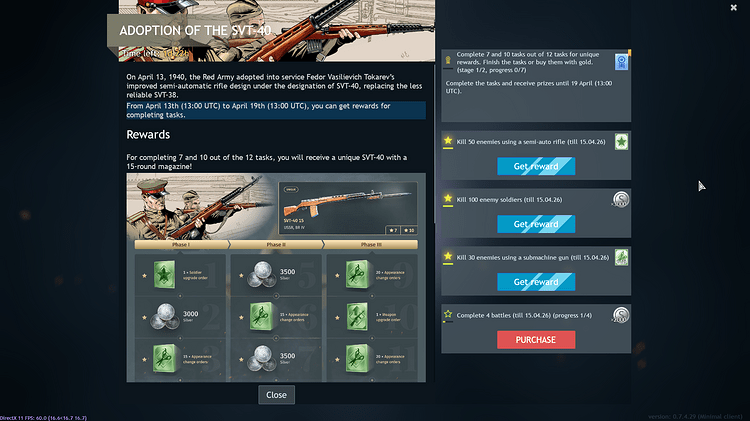The height and width of the screenshot is (421, 750).
Task: Click silver coin icon beside 100 enemy soldiers task
Action: (621, 199)
